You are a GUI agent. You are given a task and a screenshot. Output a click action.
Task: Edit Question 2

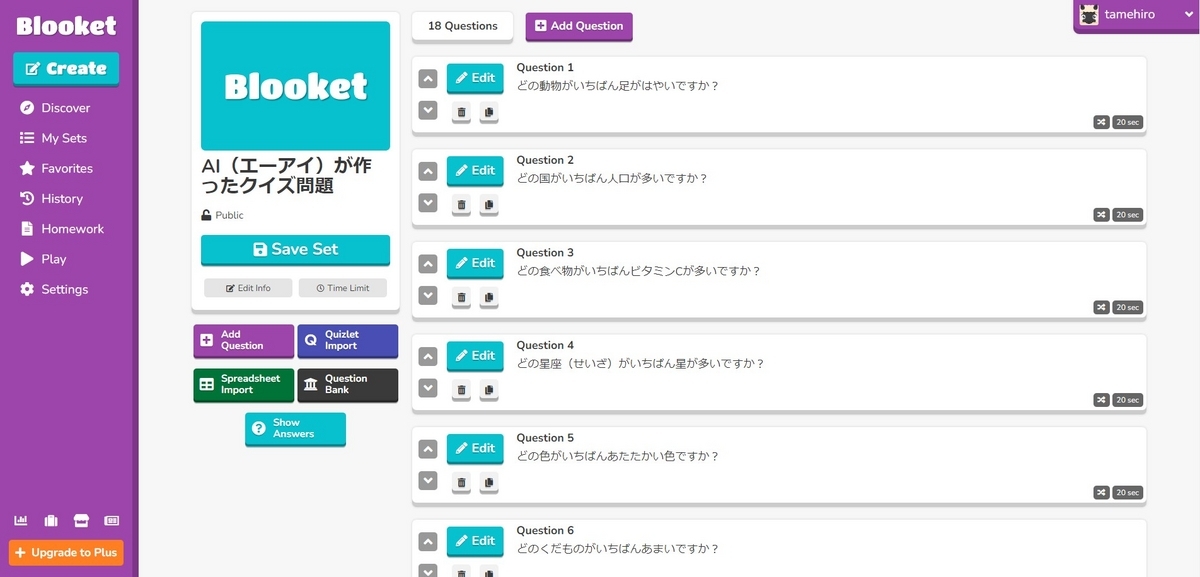click(475, 170)
